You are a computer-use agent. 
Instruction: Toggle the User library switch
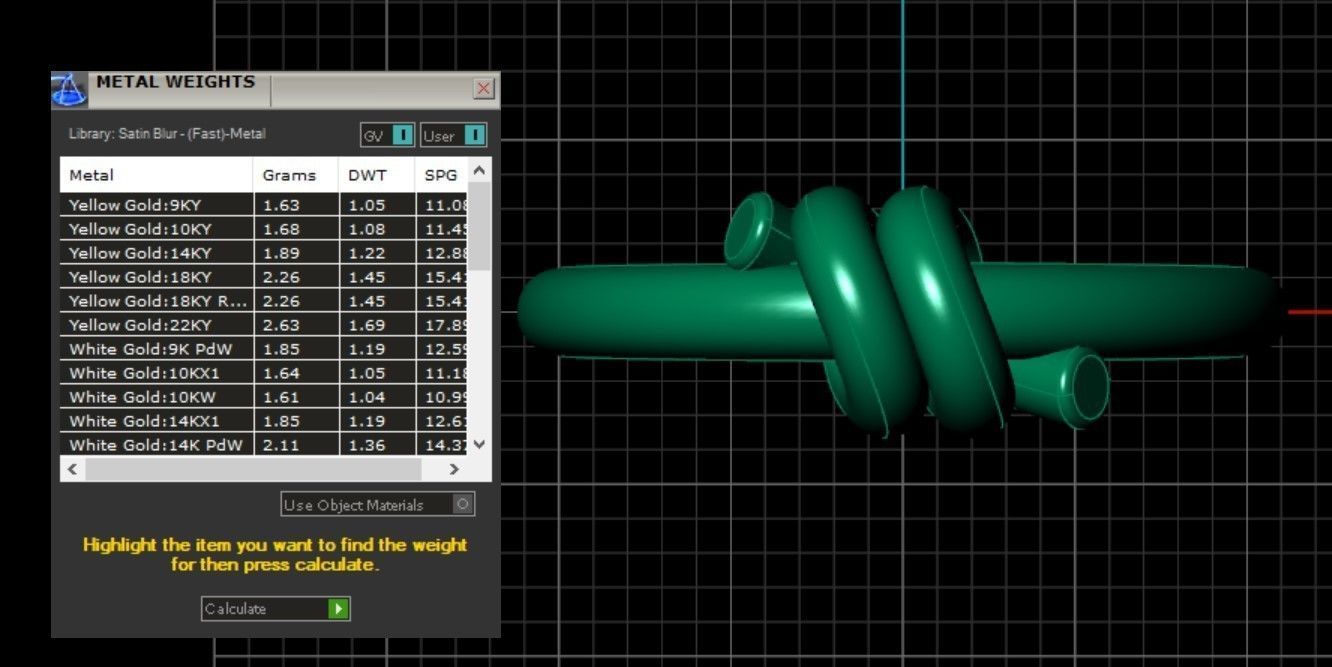(x=453, y=135)
